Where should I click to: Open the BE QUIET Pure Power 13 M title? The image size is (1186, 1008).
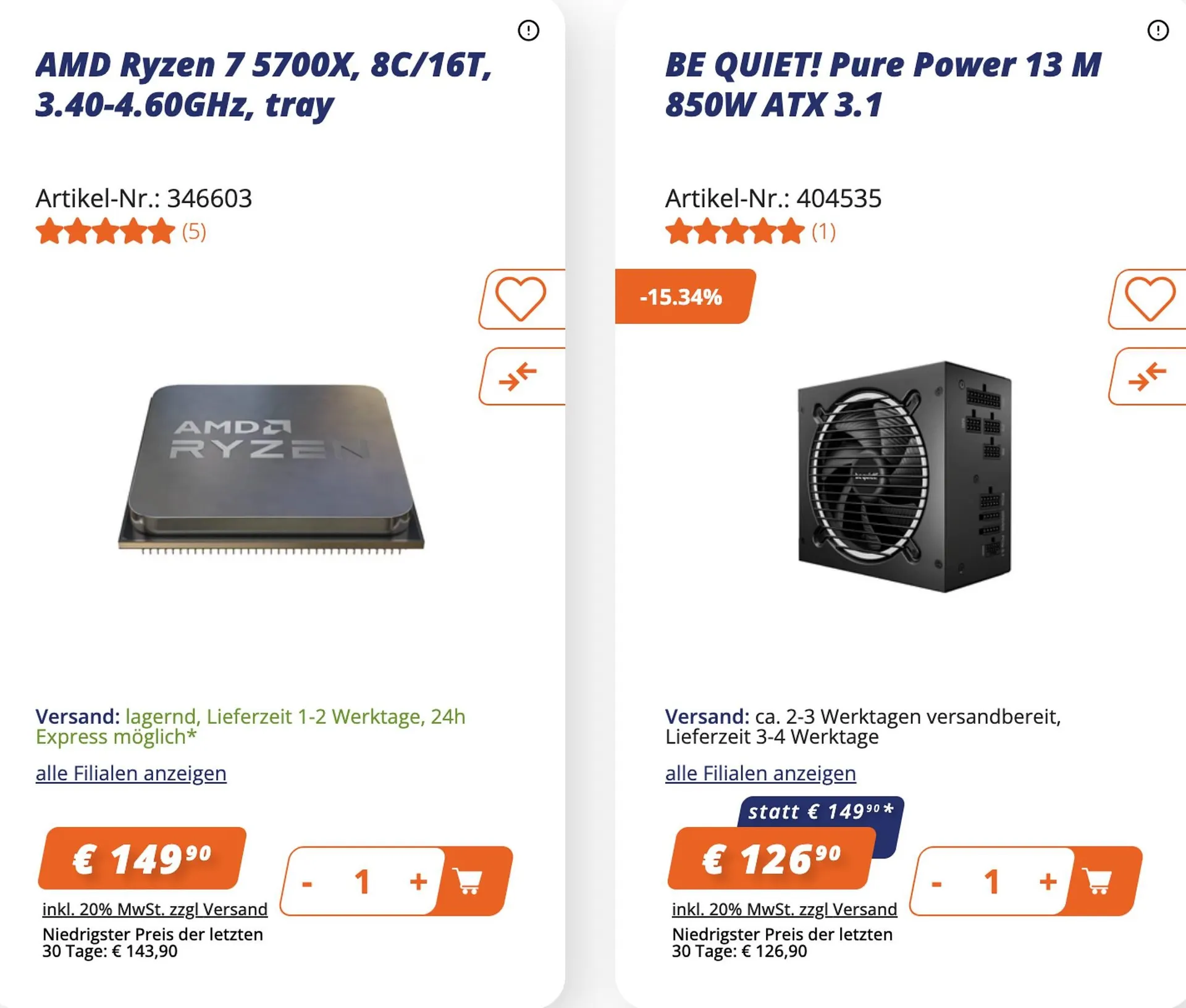pyautogui.click(x=883, y=85)
